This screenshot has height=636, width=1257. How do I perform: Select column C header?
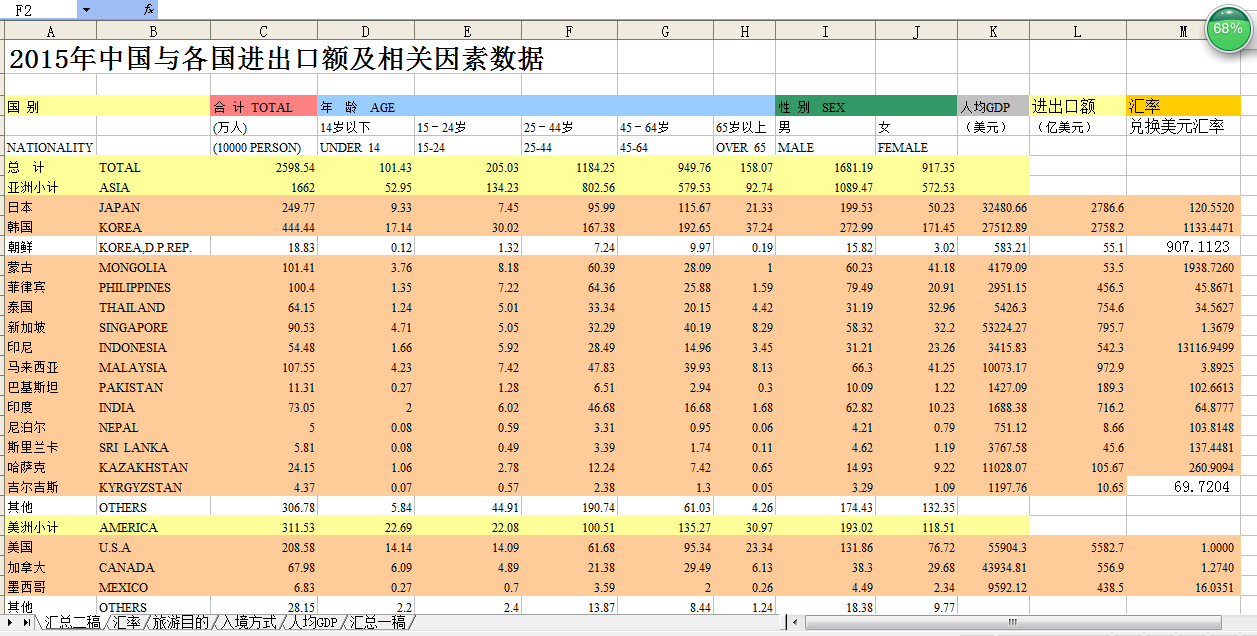click(x=263, y=31)
